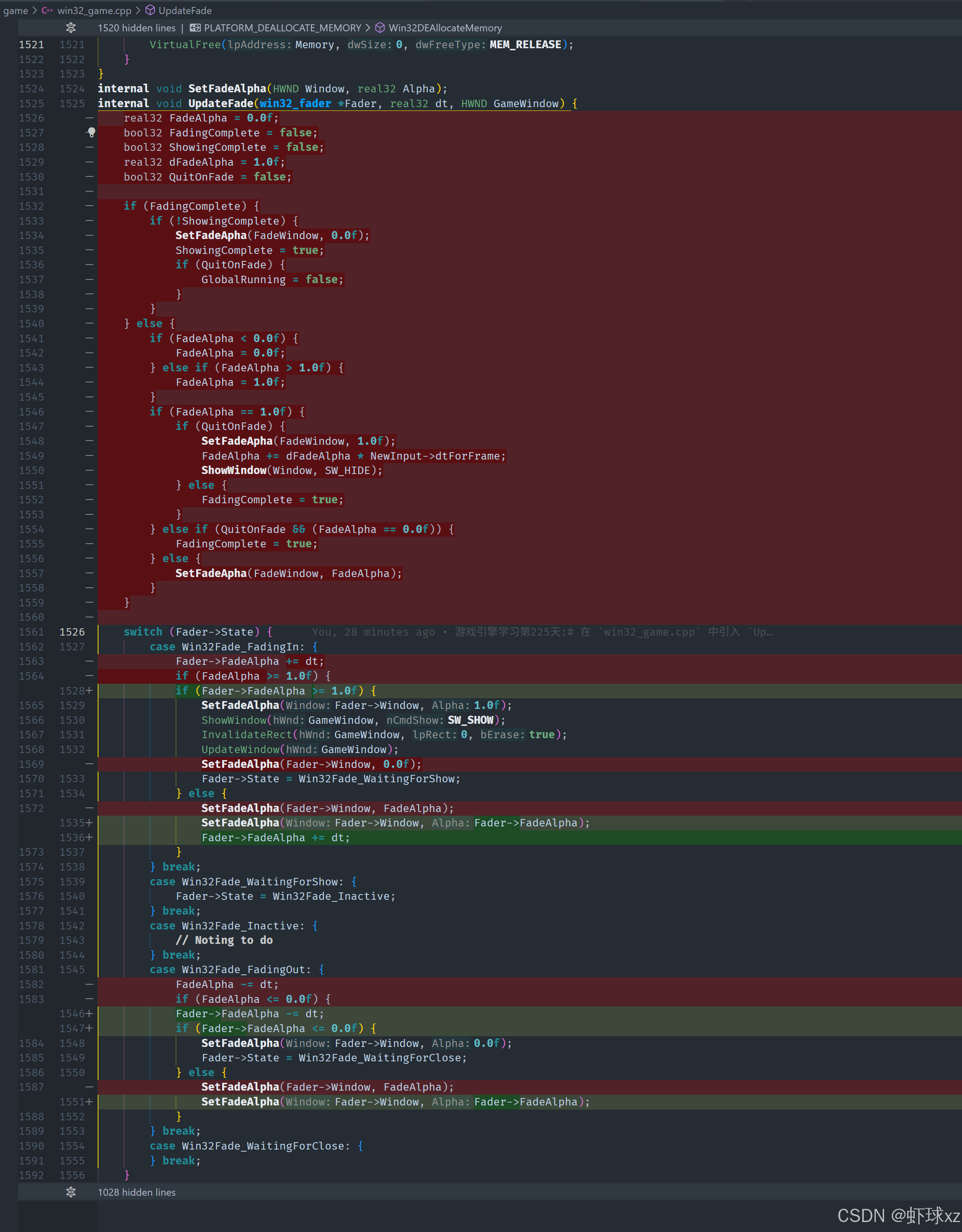Click the plus marker on added line 1551
Screen dimensions: 962x1232
89,1102
